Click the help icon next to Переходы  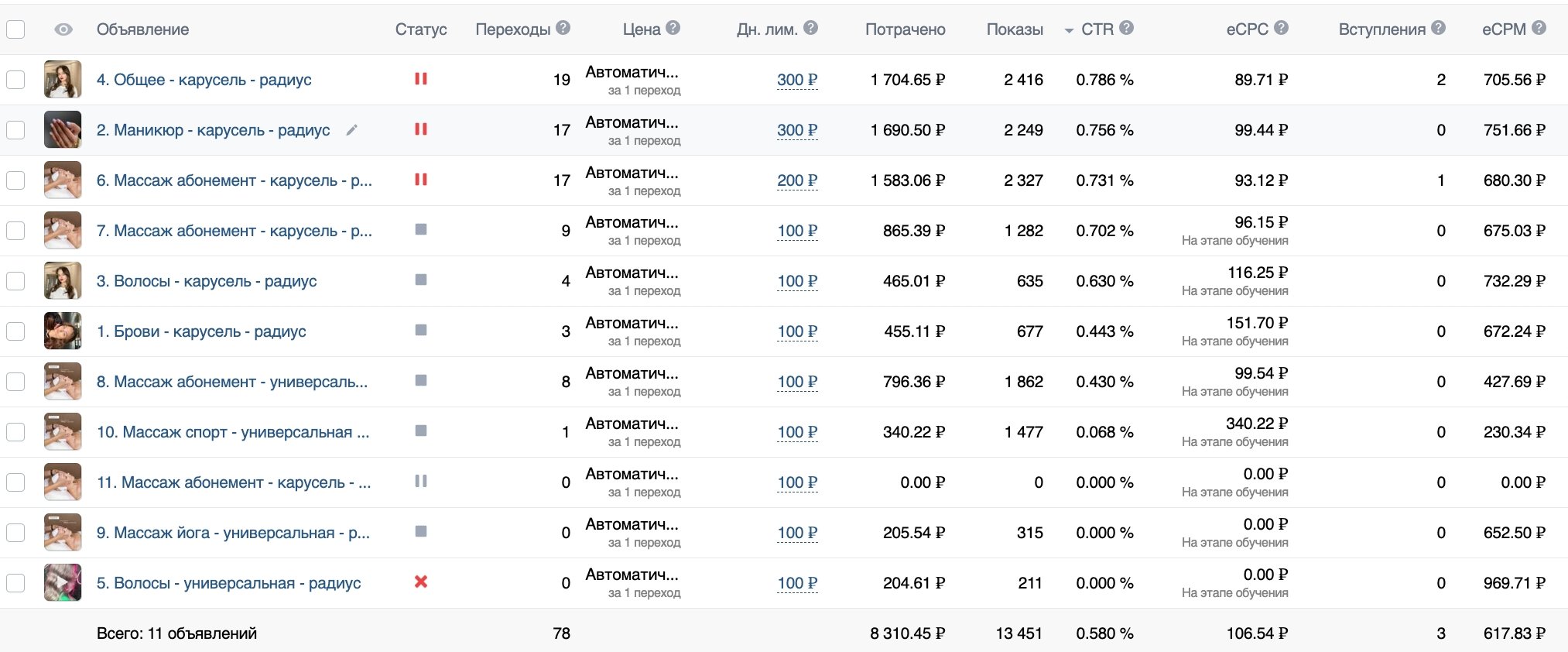[563, 28]
